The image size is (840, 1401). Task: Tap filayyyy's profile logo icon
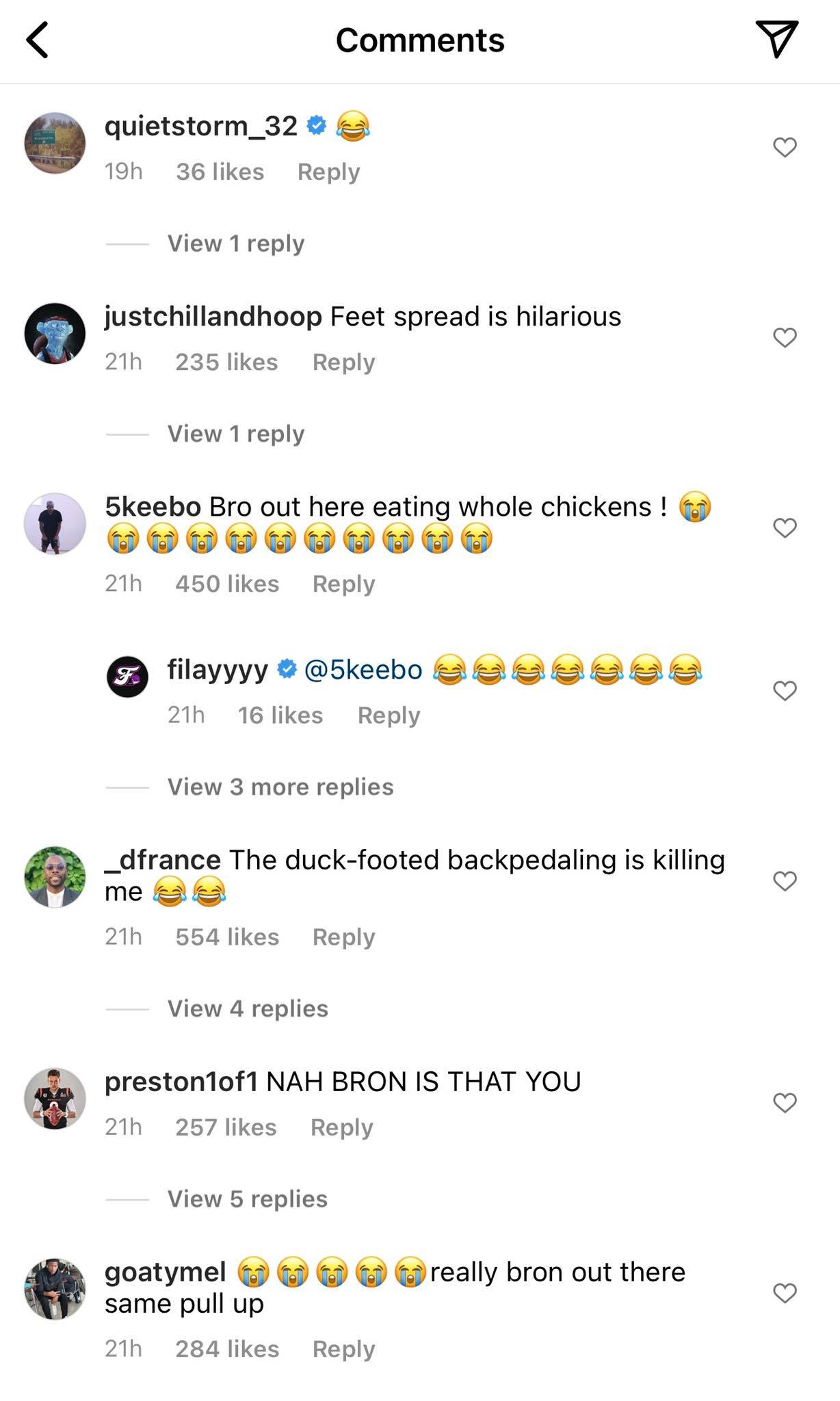[127, 677]
